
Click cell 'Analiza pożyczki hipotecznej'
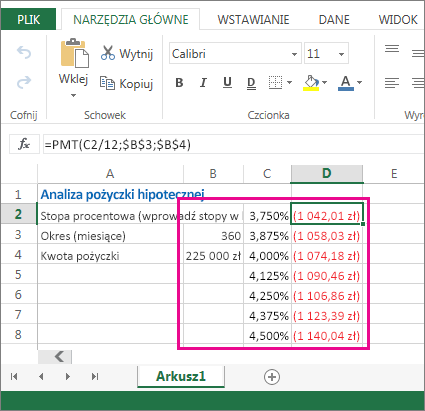click(x=110, y=194)
